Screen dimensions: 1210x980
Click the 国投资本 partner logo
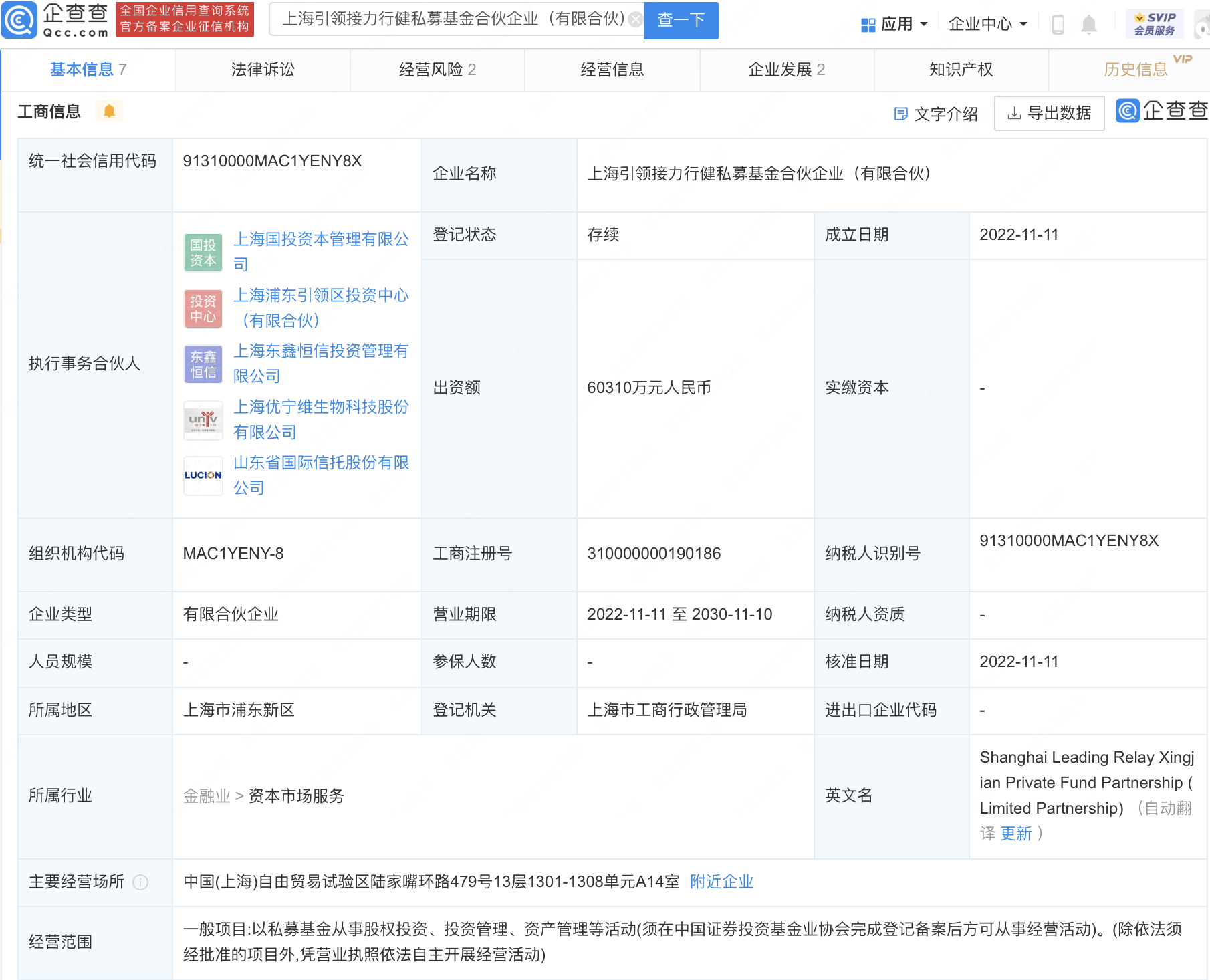pyautogui.click(x=203, y=253)
